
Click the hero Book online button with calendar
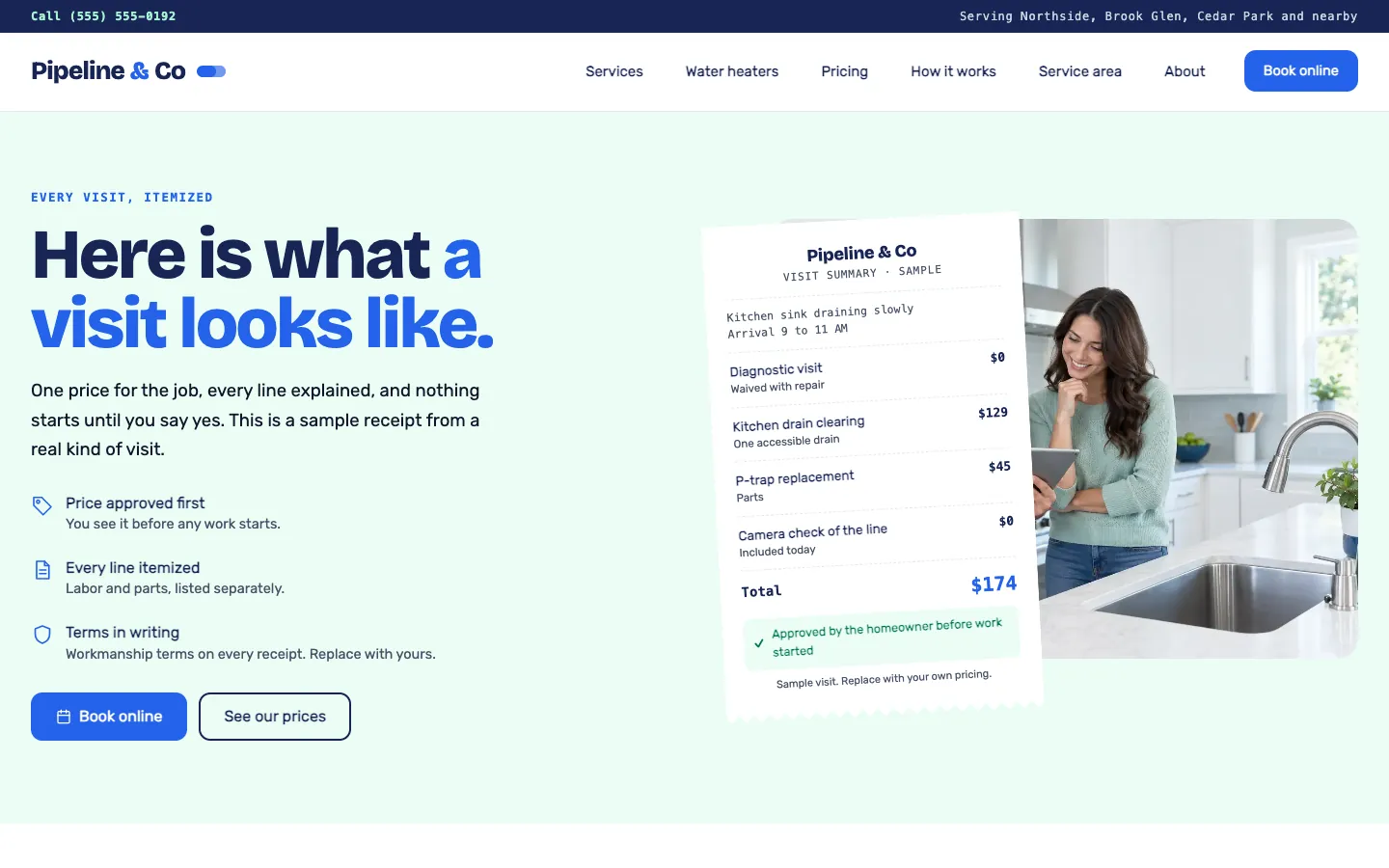109,717
